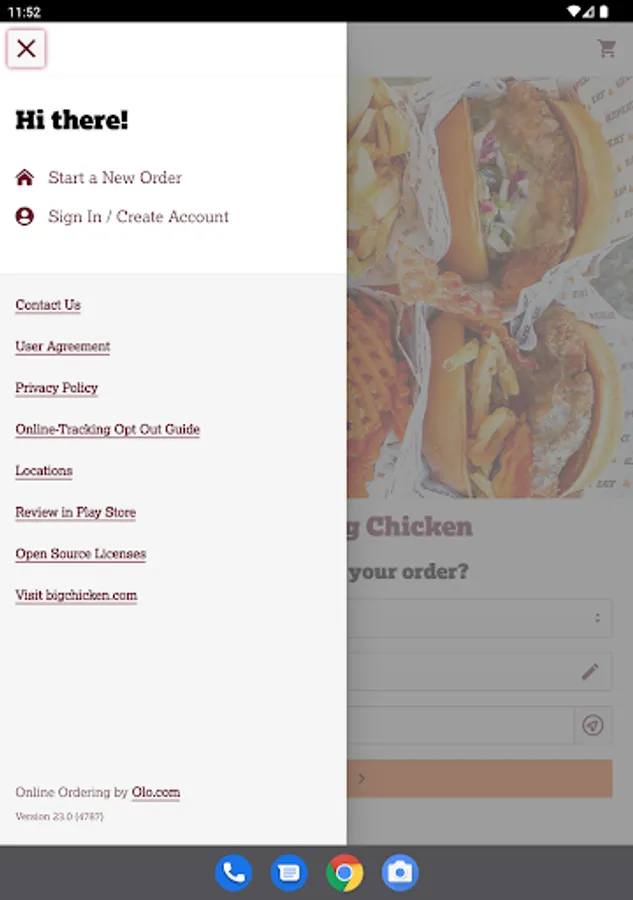Open the Privacy Policy link
The height and width of the screenshot is (900, 633).
[57, 388]
